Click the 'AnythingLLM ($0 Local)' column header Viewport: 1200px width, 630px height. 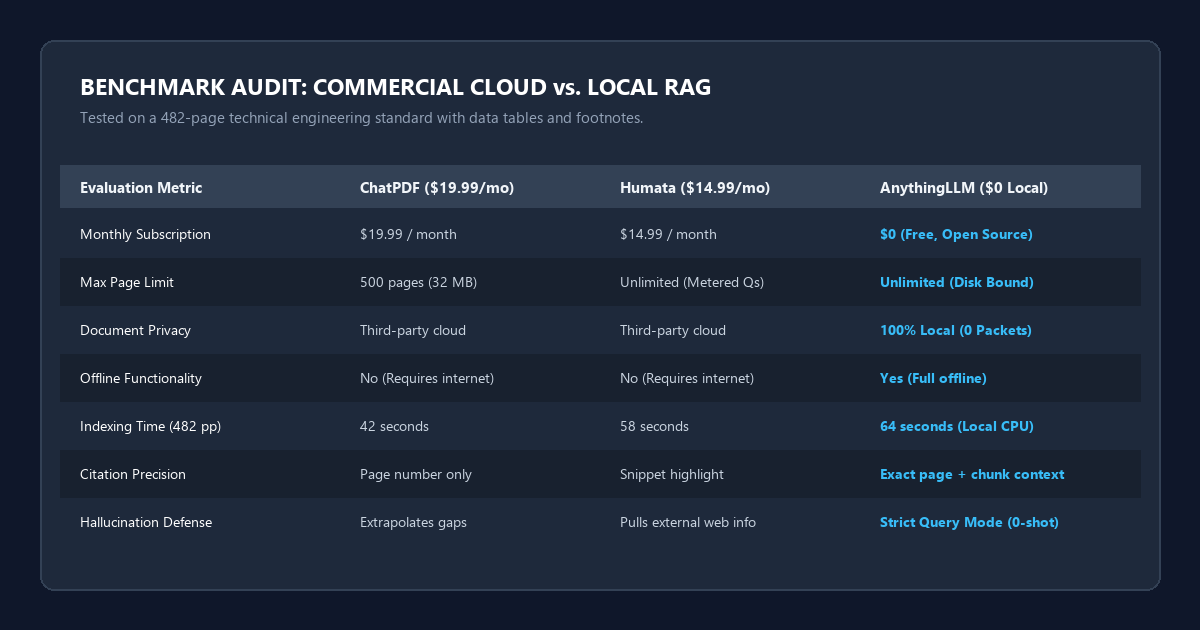tap(964, 187)
